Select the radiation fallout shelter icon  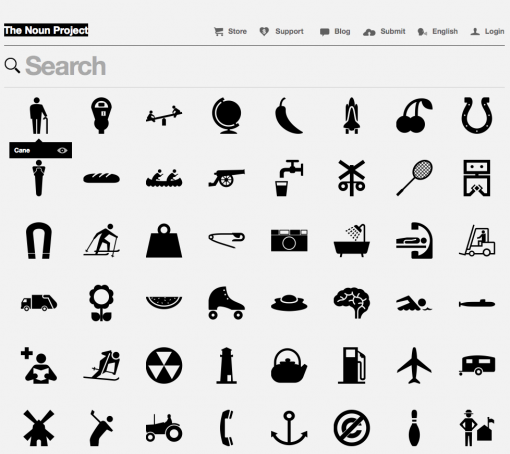pyautogui.click(x=164, y=365)
